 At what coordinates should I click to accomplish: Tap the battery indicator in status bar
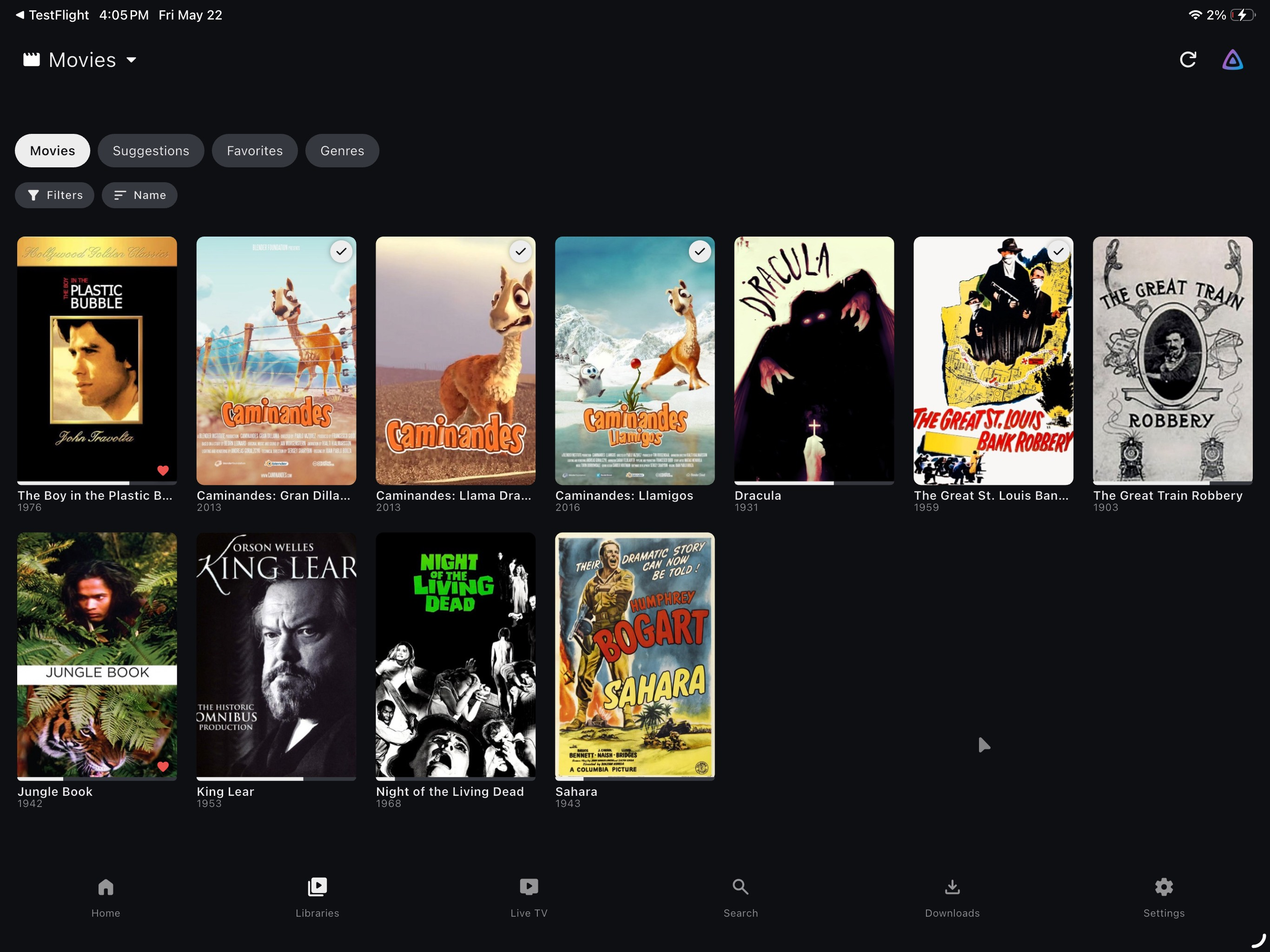1243,15
